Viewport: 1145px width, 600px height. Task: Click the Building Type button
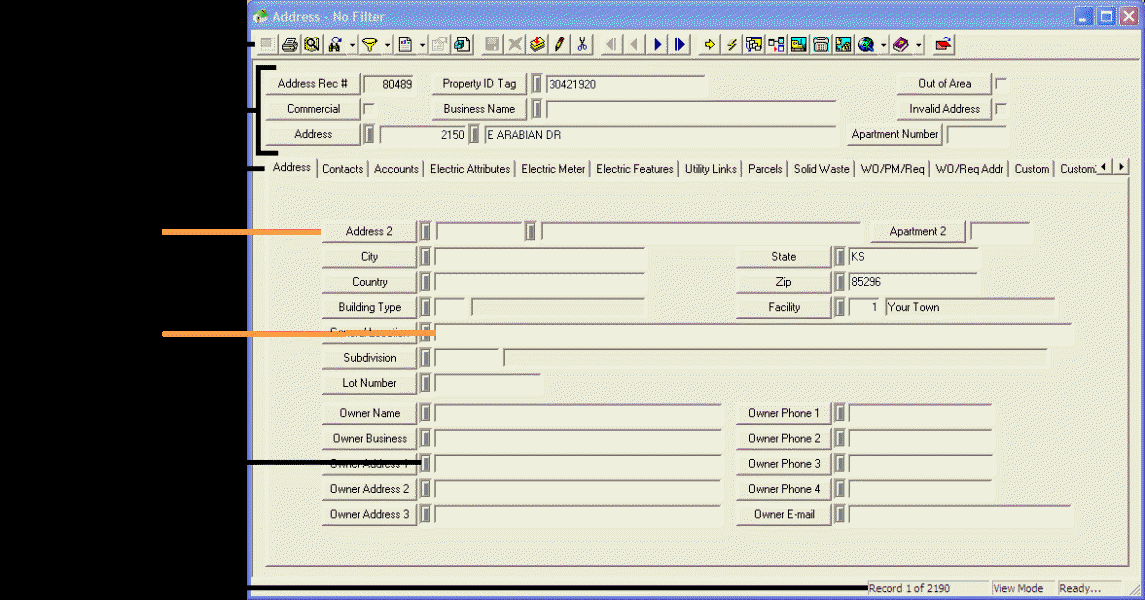369,307
